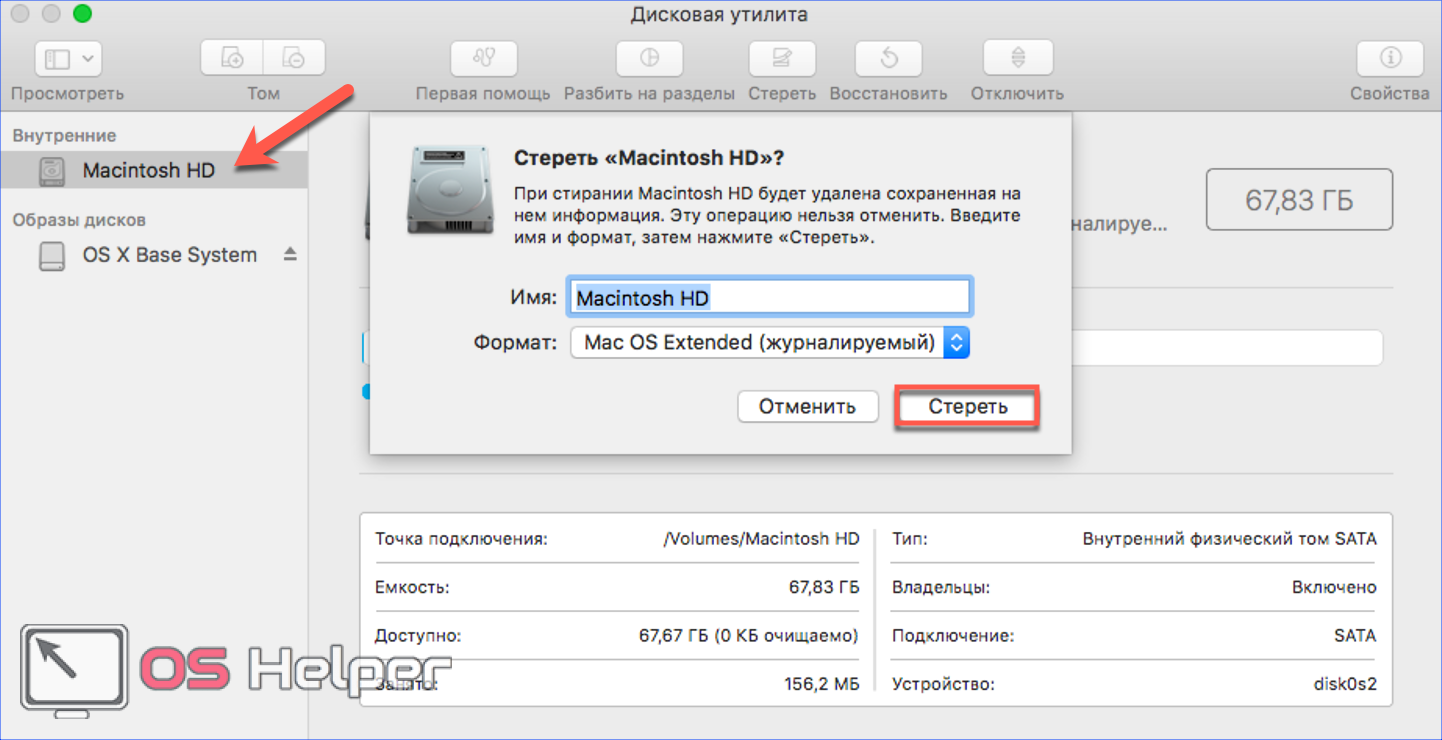Click the Unmount toolbar icon
This screenshot has height=740, width=1442.
tap(1017, 59)
